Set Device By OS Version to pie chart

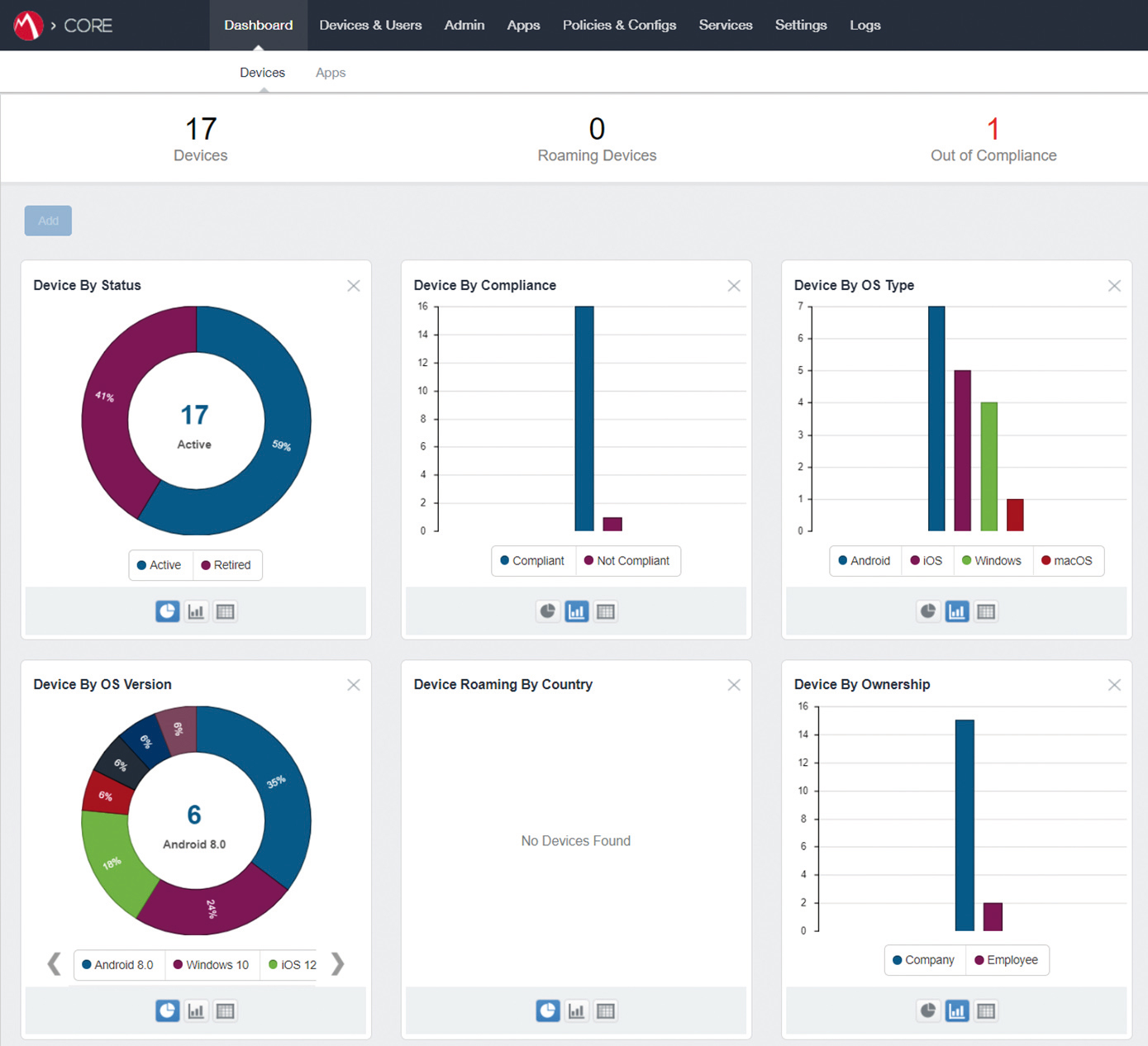point(168,1010)
